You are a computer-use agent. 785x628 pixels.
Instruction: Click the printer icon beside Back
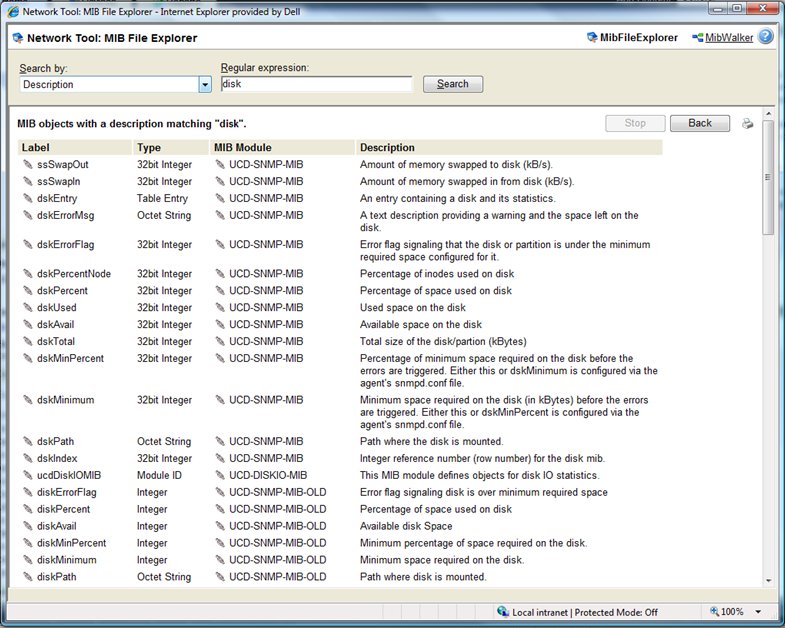[x=747, y=124]
